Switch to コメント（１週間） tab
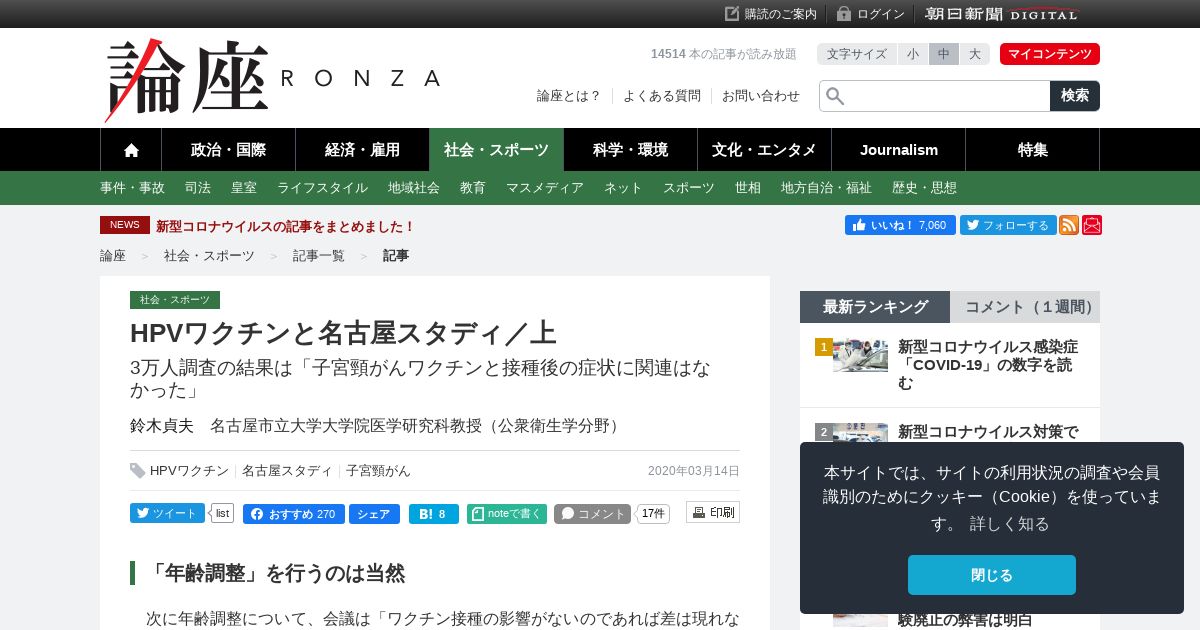The width and height of the screenshot is (1200, 630). [x=1025, y=307]
